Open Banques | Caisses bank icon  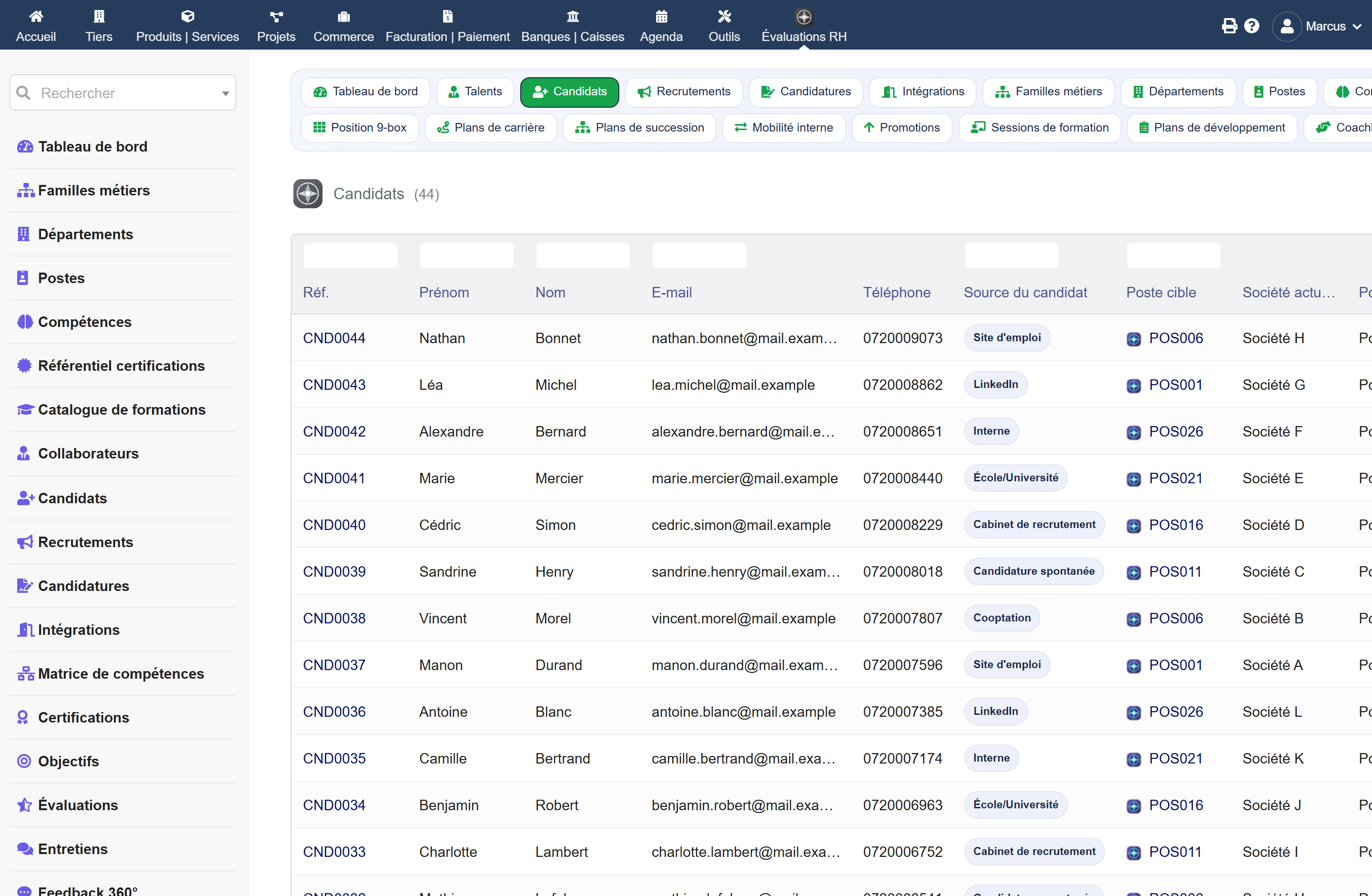(573, 16)
